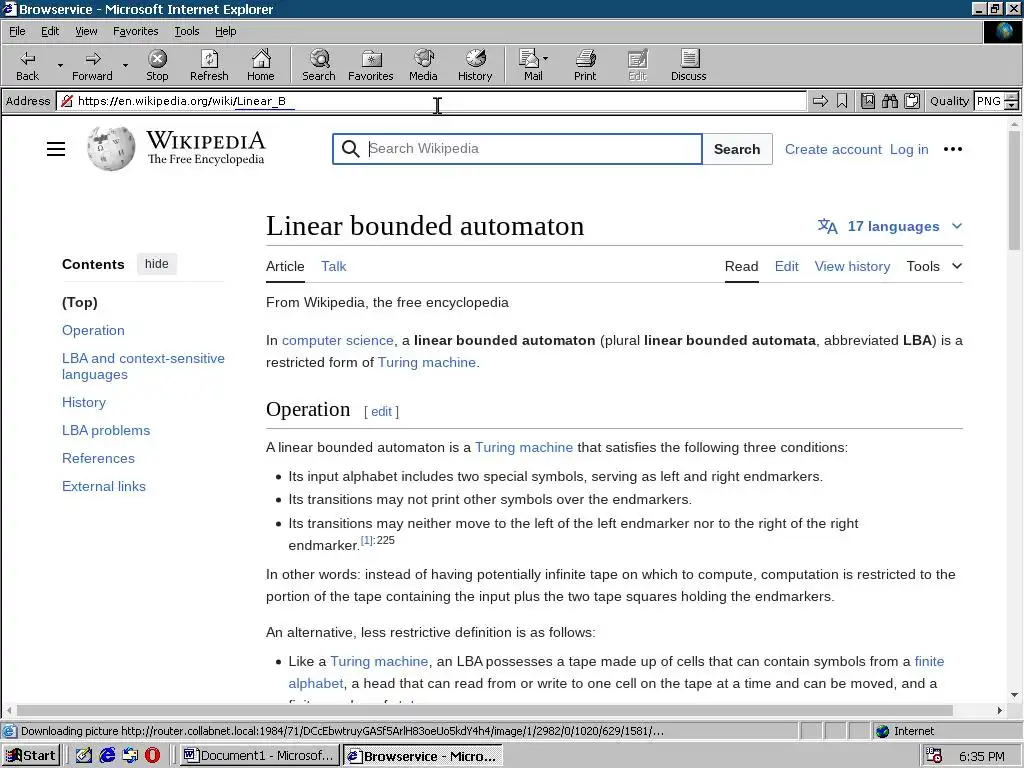Open the Favorites toolbar button
The height and width of the screenshot is (768, 1024).
tap(370, 65)
